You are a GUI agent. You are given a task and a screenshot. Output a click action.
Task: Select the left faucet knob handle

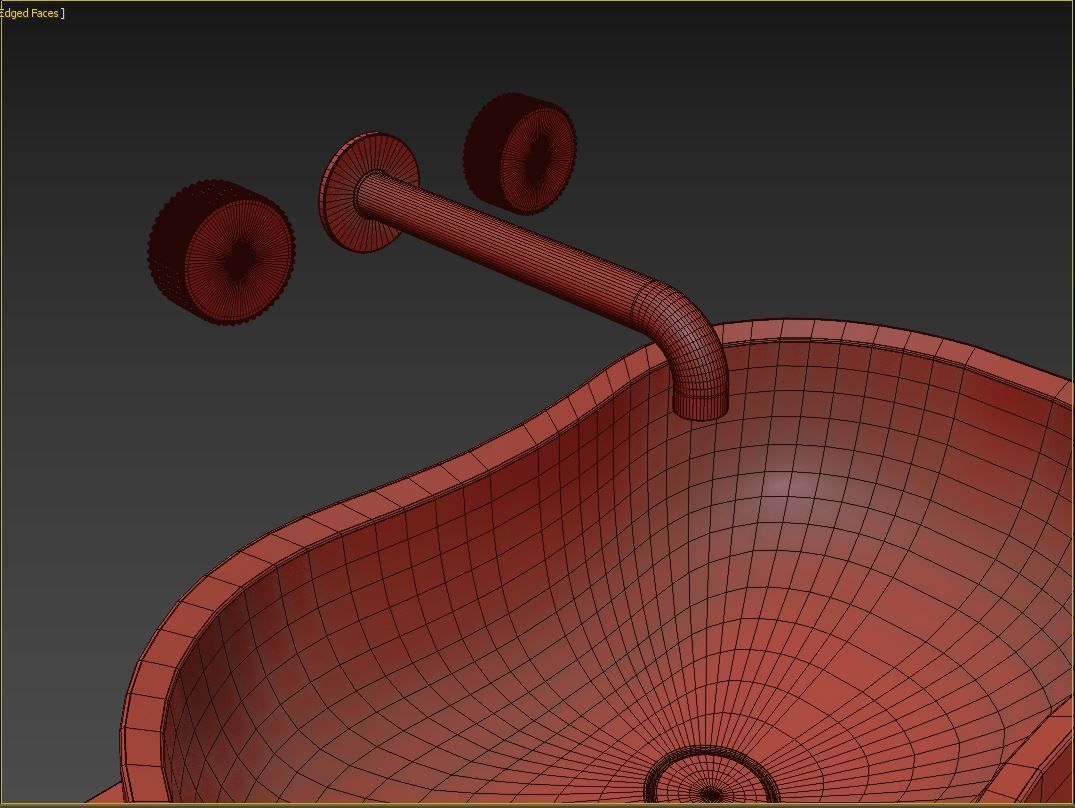click(222, 252)
